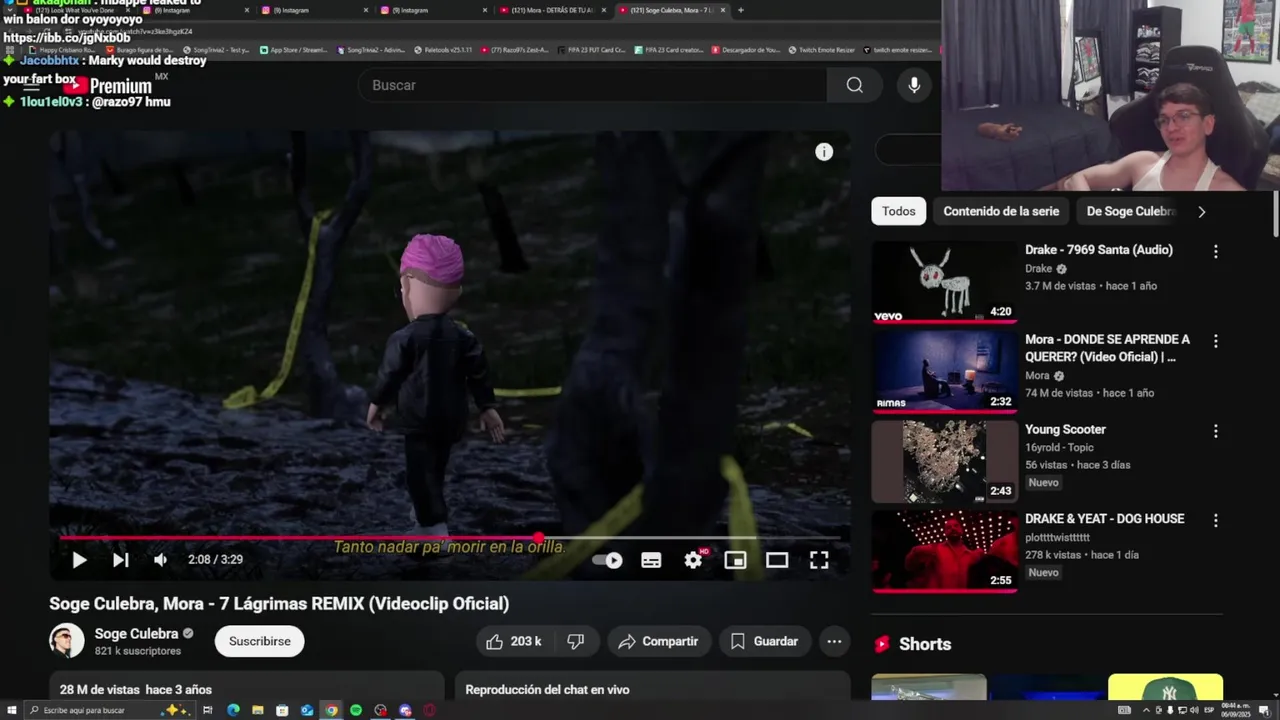Switch to Mora DETRÁS DE TU browser tab
The width and height of the screenshot is (1280, 720).
[552, 10]
